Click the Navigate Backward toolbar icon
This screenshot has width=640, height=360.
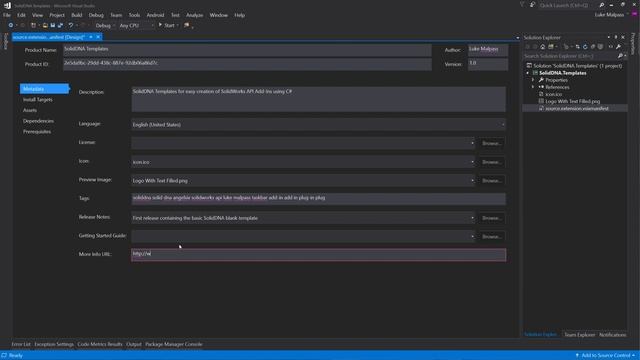(x=11, y=25)
